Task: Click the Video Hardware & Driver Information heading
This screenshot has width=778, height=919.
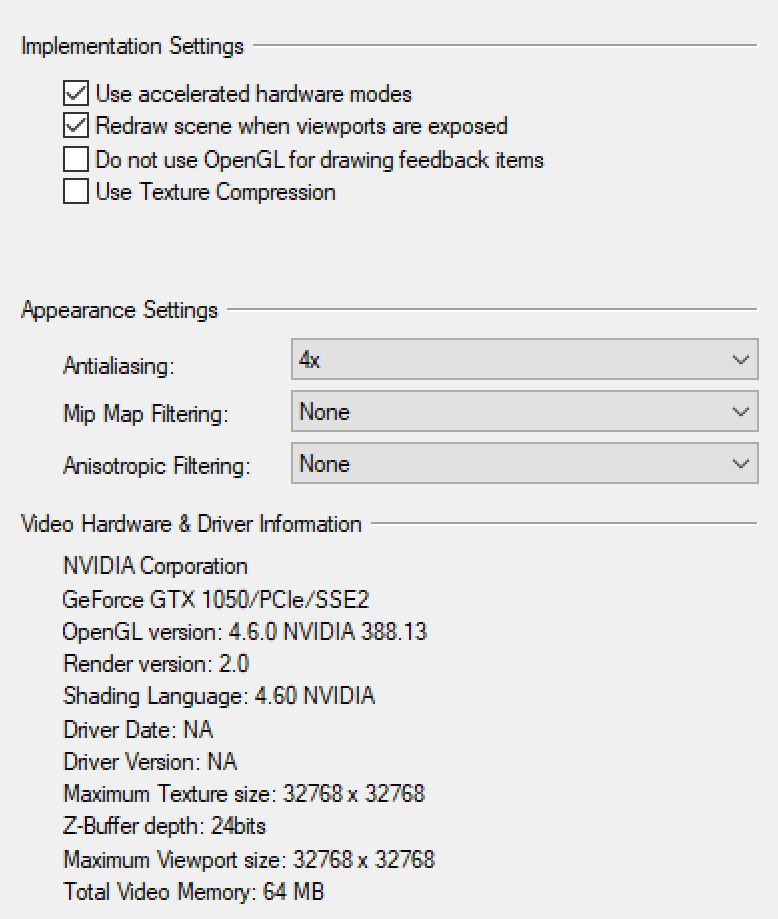Action: [192, 523]
